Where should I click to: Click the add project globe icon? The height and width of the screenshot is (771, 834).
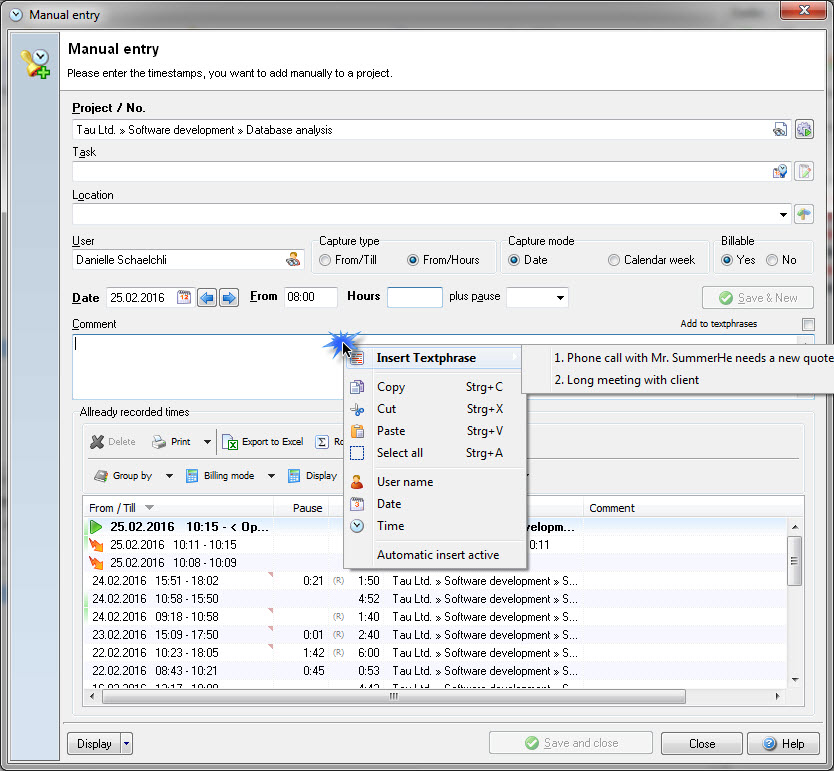804,130
